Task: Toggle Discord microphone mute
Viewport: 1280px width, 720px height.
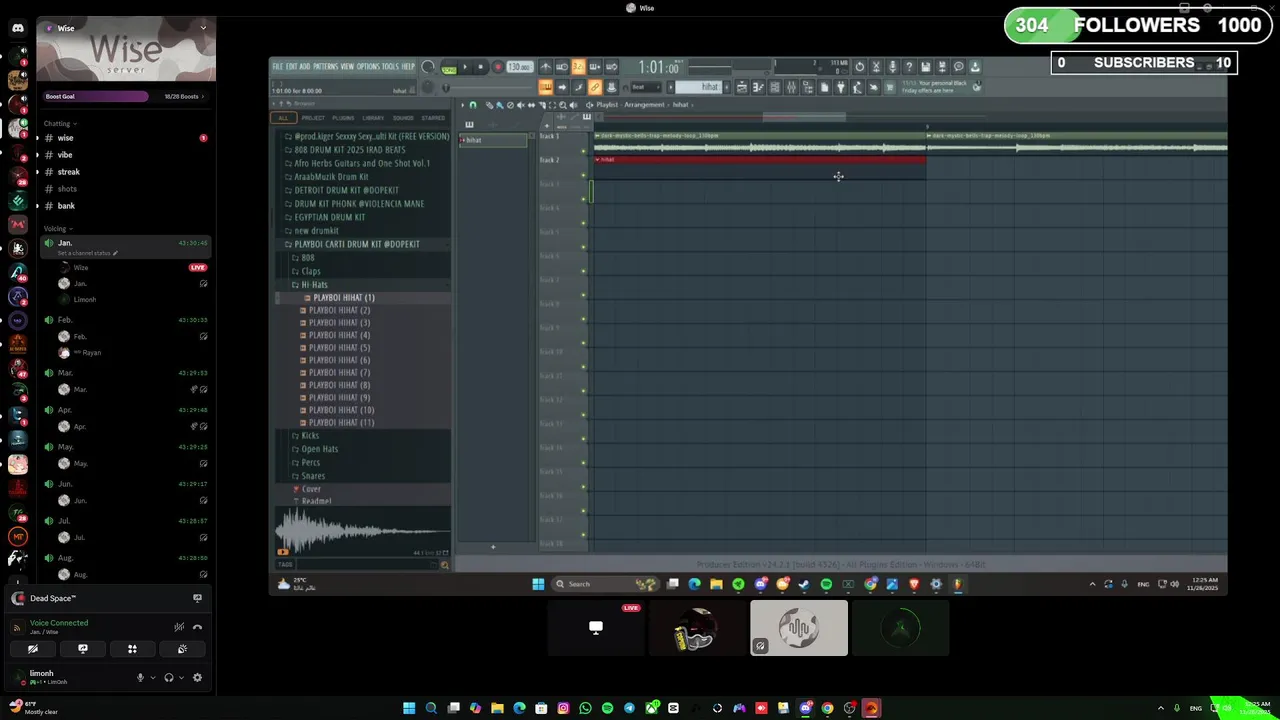Action: tap(140, 677)
